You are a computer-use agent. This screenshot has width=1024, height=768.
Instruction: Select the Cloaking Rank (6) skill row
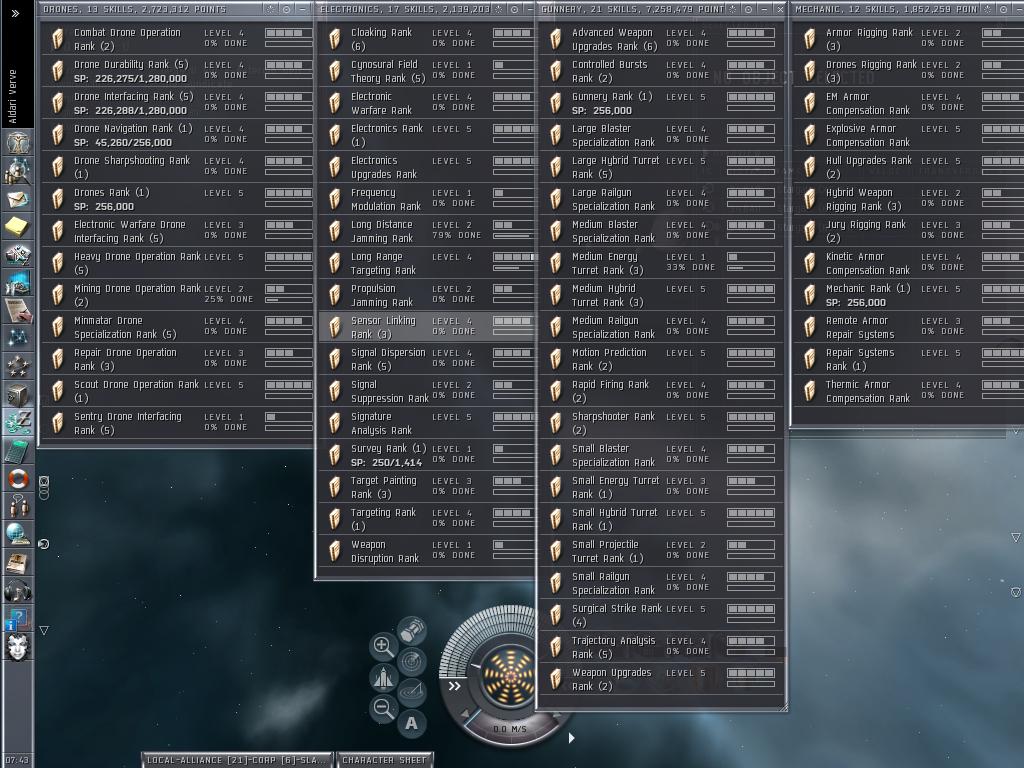coord(426,39)
